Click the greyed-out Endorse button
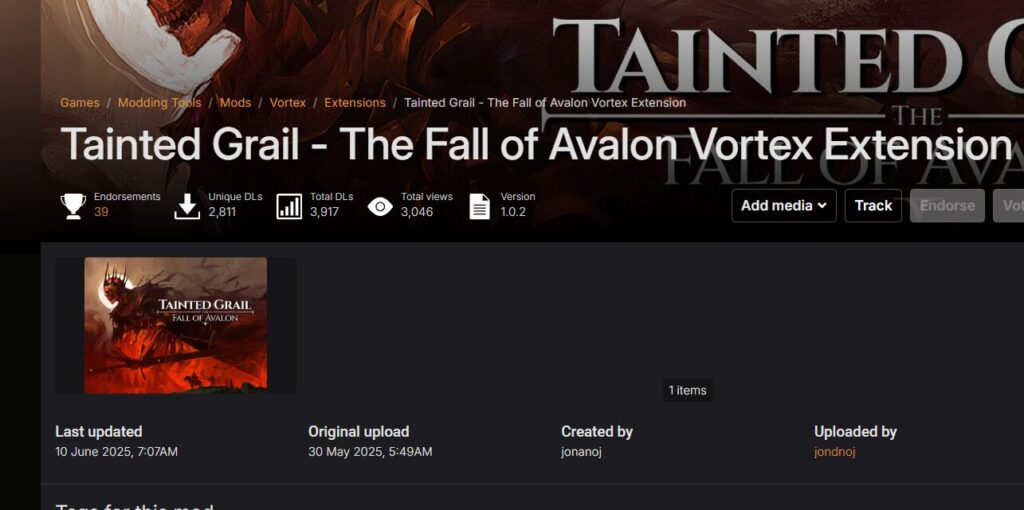Image resolution: width=1024 pixels, height=510 pixels. pos(947,206)
